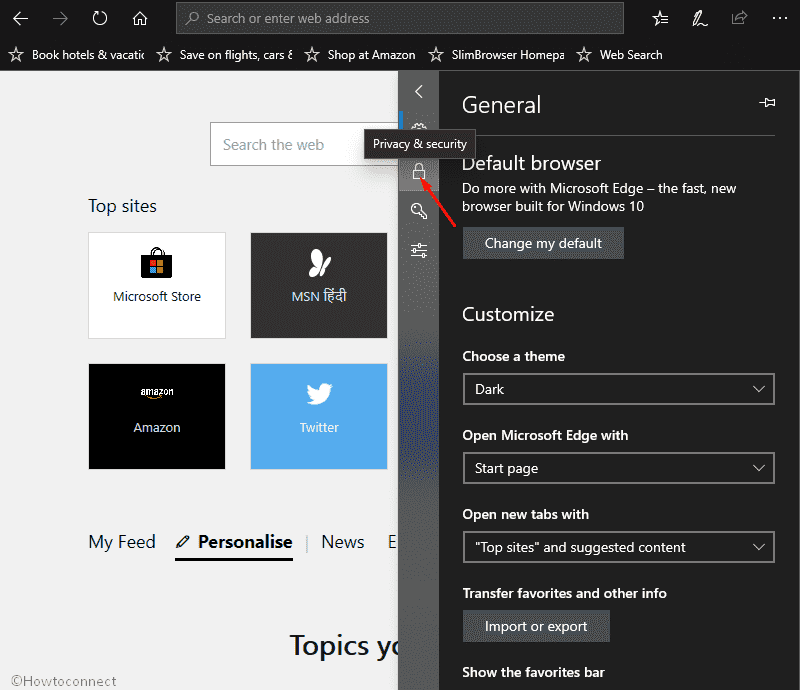This screenshot has width=800, height=690.
Task: Open the Twitter top site tile
Action: 319,416
